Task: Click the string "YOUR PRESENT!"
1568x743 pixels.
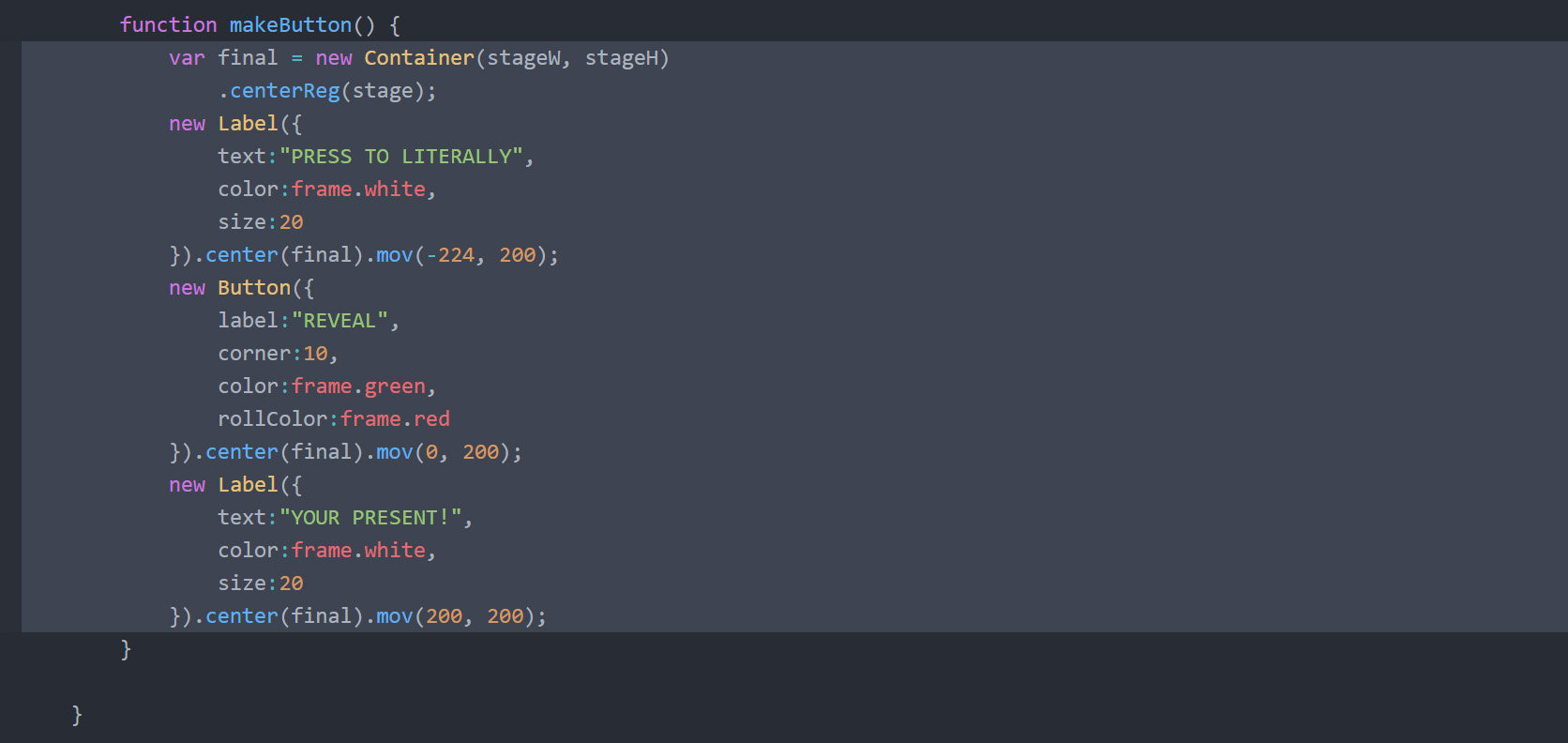Action: point(370,518)
